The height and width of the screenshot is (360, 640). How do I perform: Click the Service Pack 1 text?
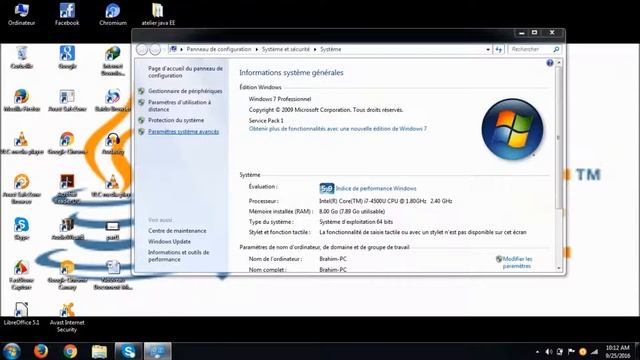point(266,120)
